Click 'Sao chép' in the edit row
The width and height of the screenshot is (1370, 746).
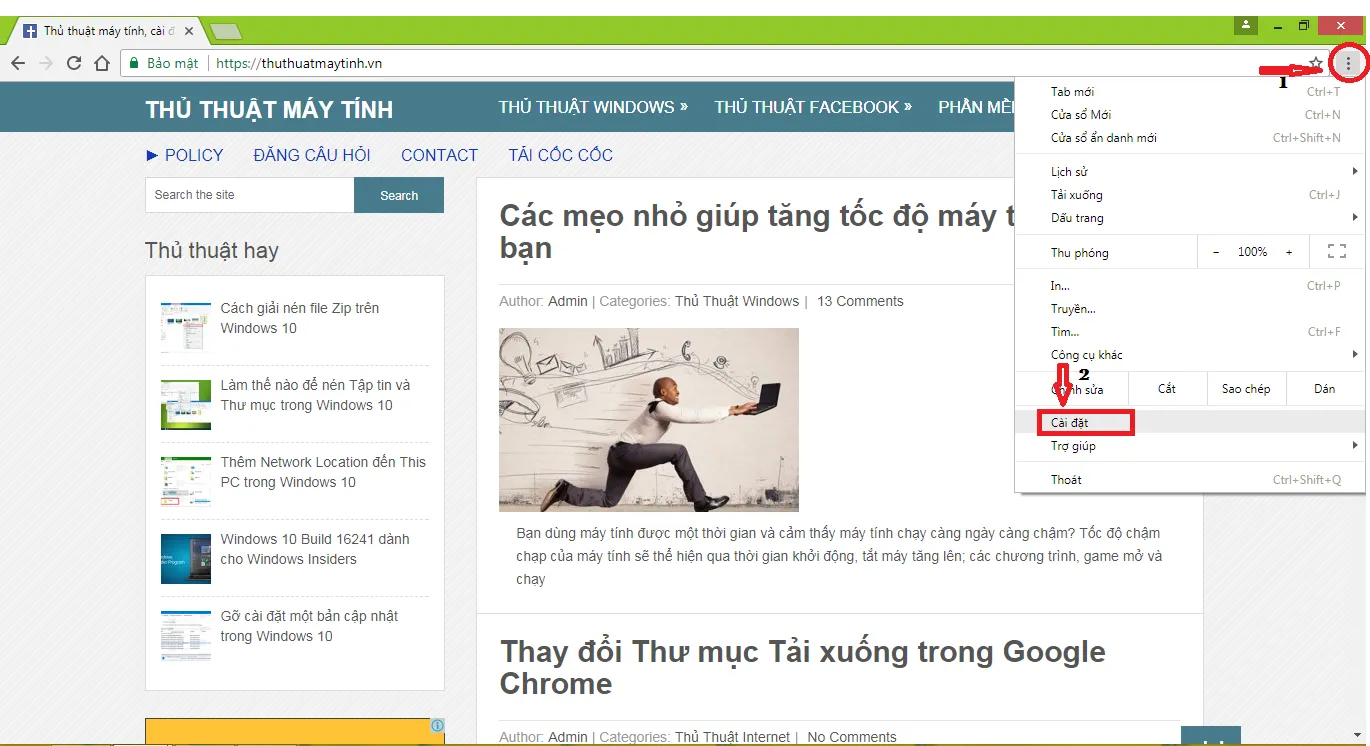tap(1246, 389)
